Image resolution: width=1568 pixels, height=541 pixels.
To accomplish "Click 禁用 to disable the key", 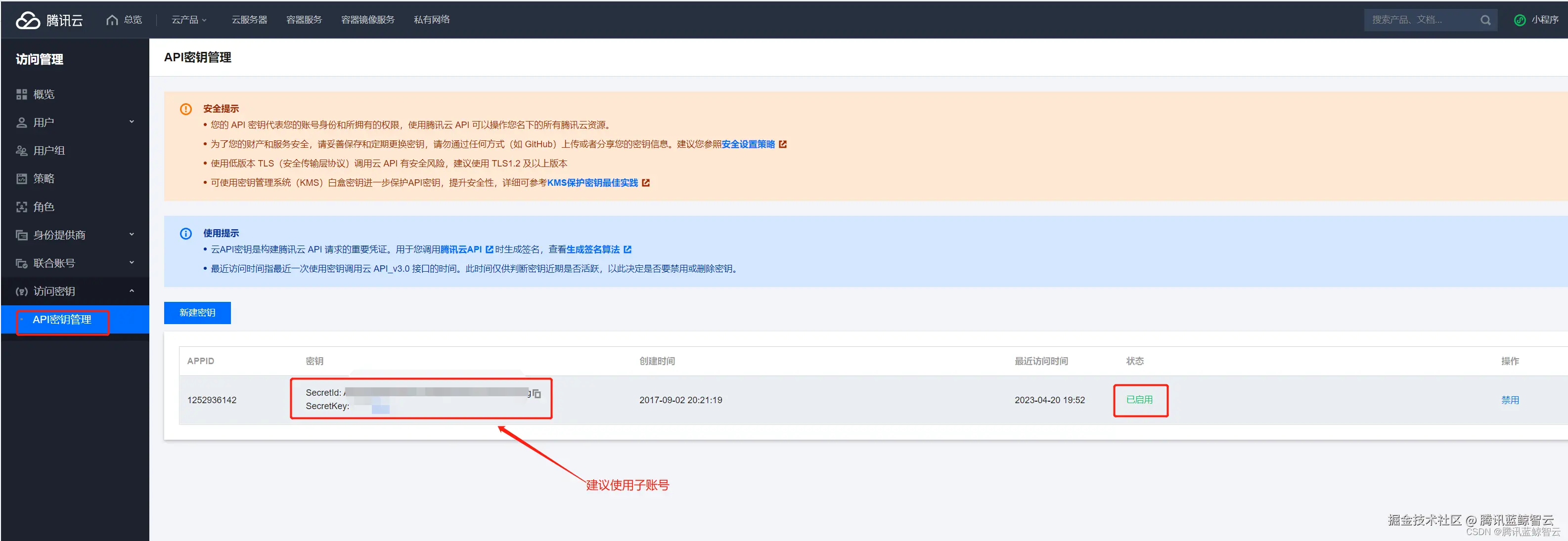I will [1510, 400].
